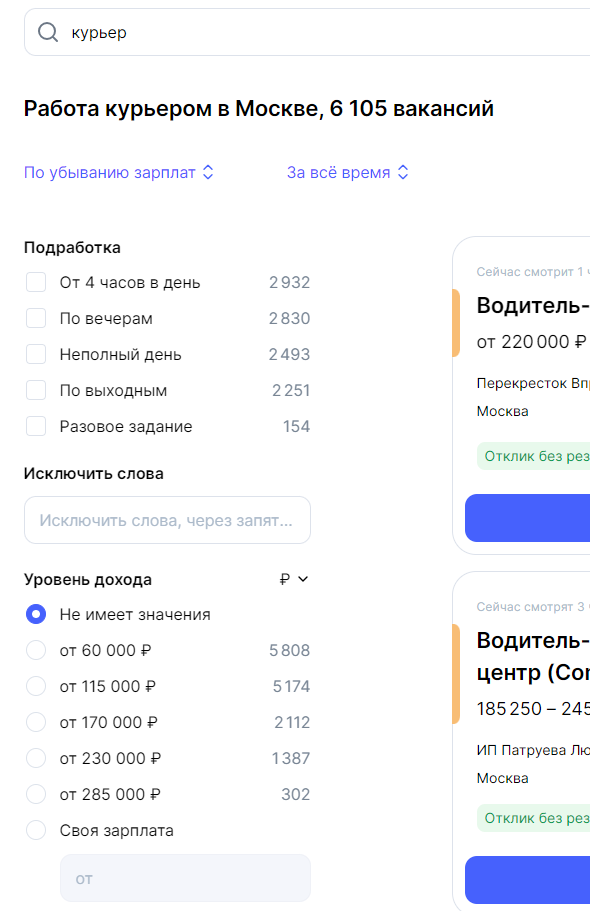The image size is (590, 911).
Task: Click the sort arrows beside По убыванию зарплат
Action: [x=208, y=173]
